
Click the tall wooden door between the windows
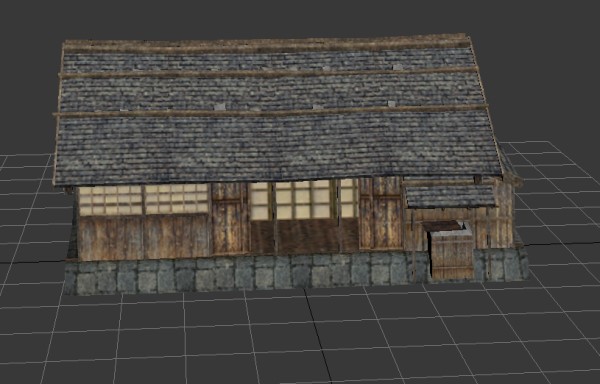(x=230, y=218)
